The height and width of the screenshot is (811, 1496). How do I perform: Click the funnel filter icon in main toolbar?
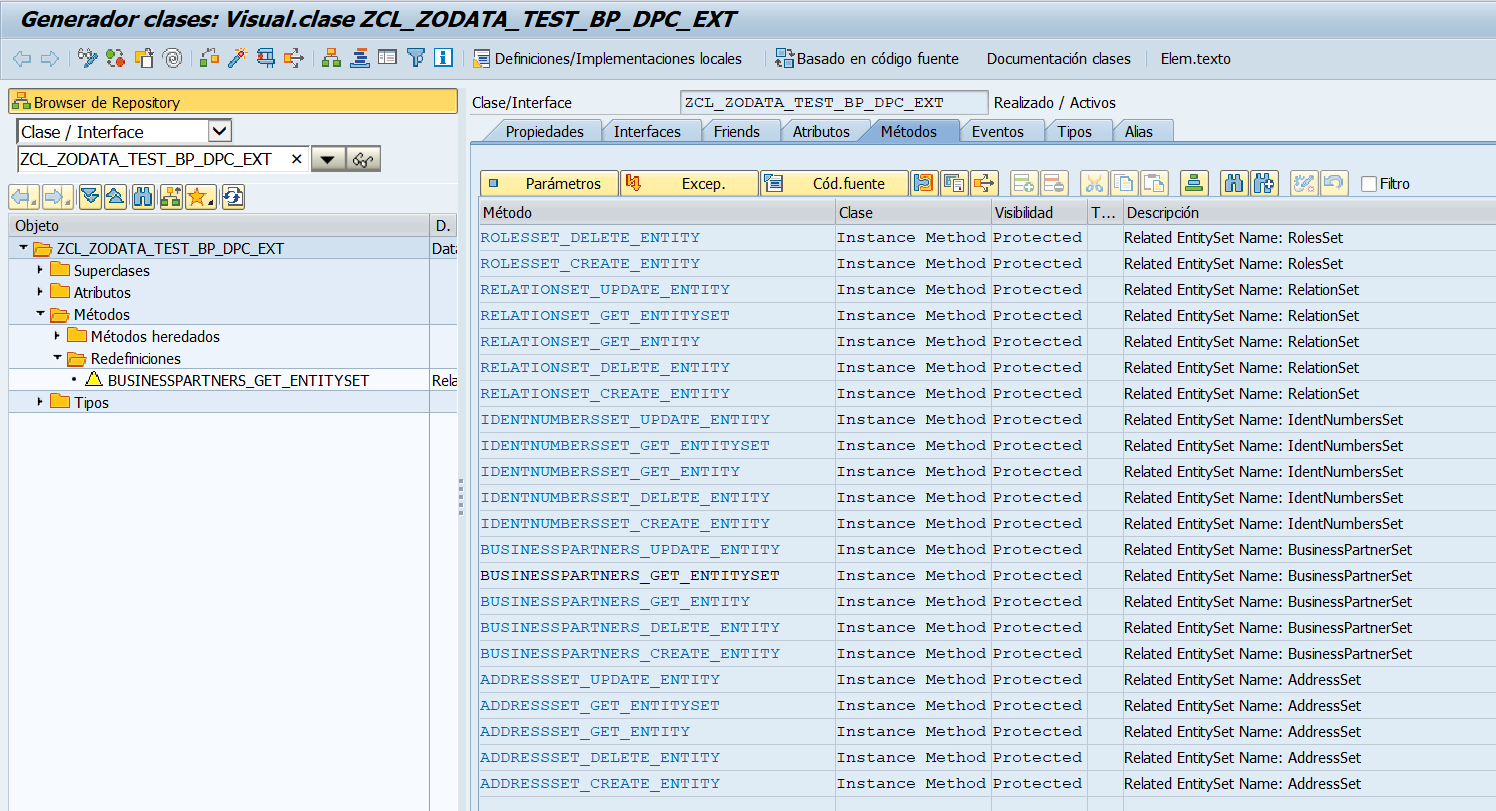click(x=416, y=59)
